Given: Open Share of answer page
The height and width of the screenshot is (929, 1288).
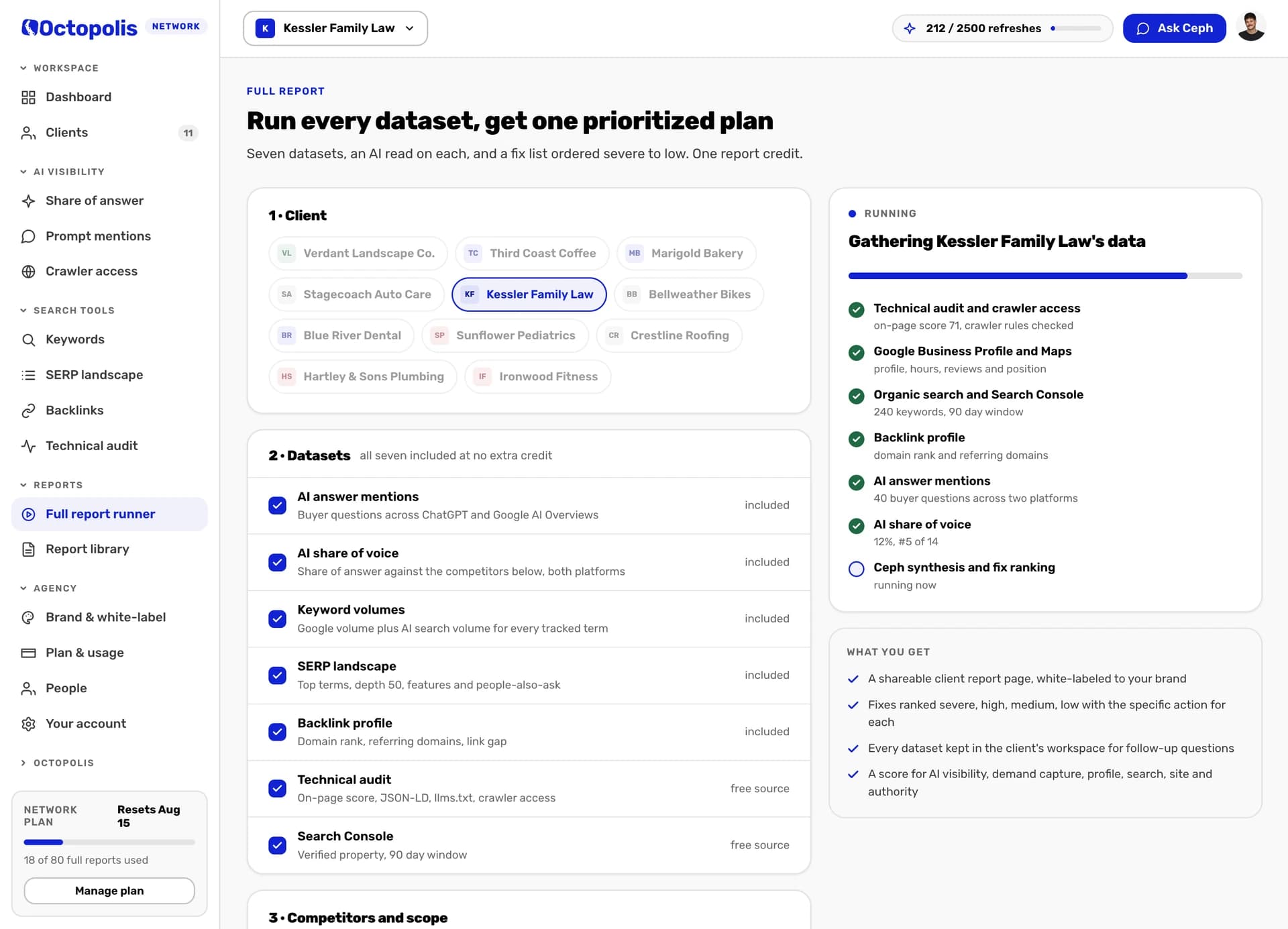Looking at the screenshot, I should coord(109,201).
